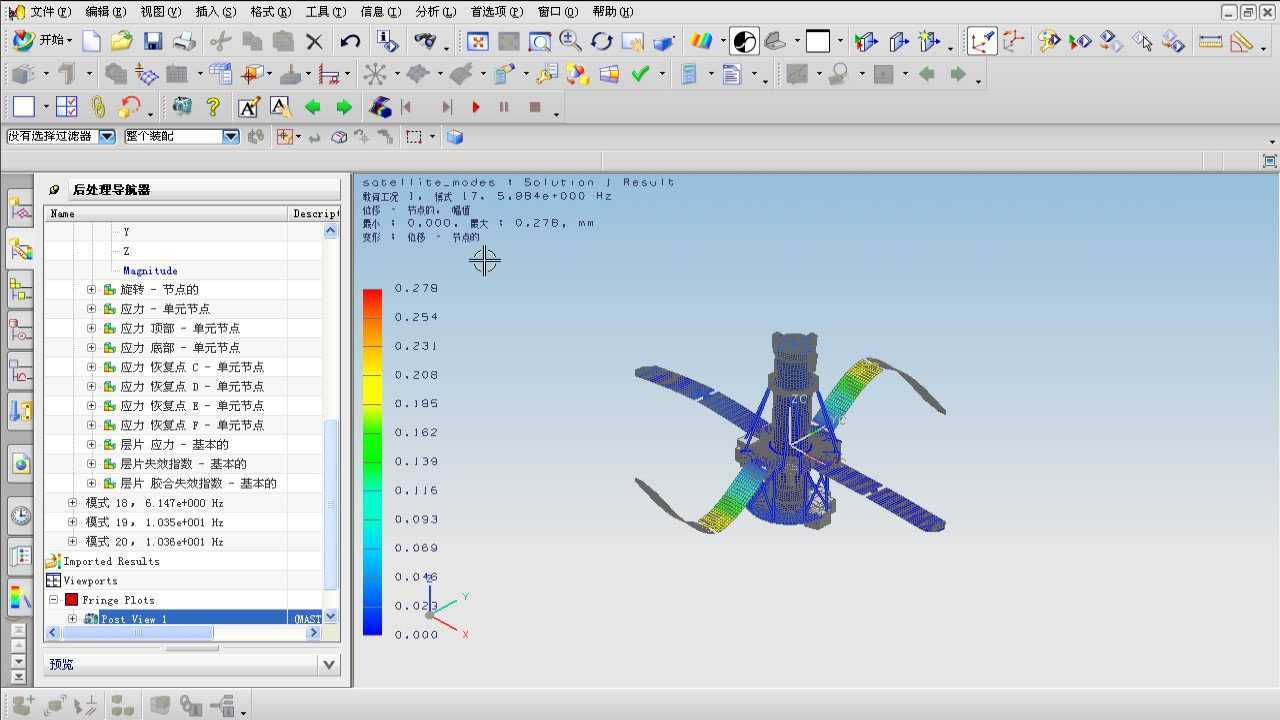Click the Print icon
This screenshot has height=720, width=1280.
pos(184,41)
